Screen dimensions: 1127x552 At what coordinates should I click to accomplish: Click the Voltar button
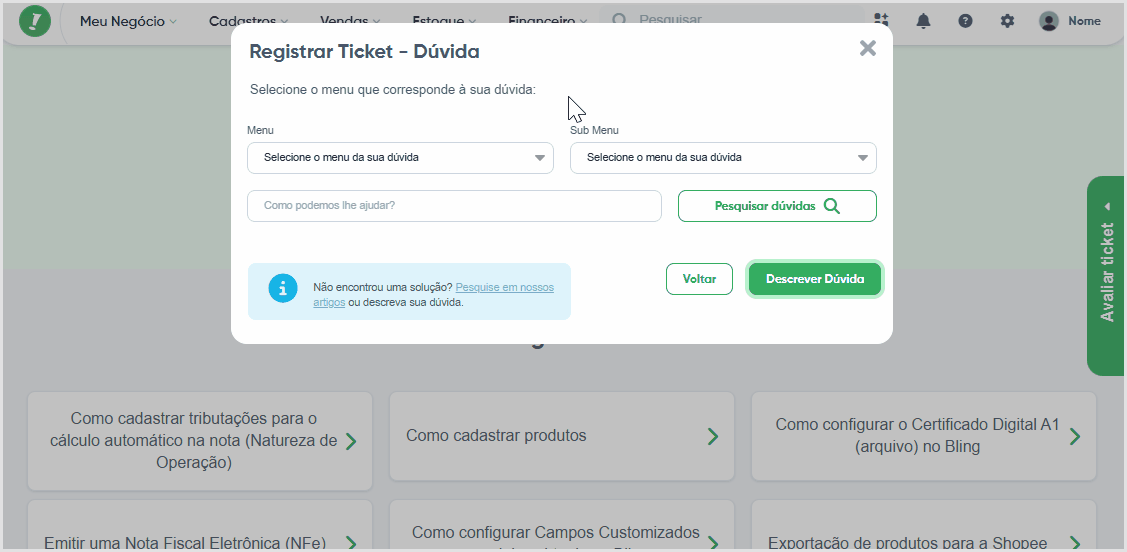699,279
